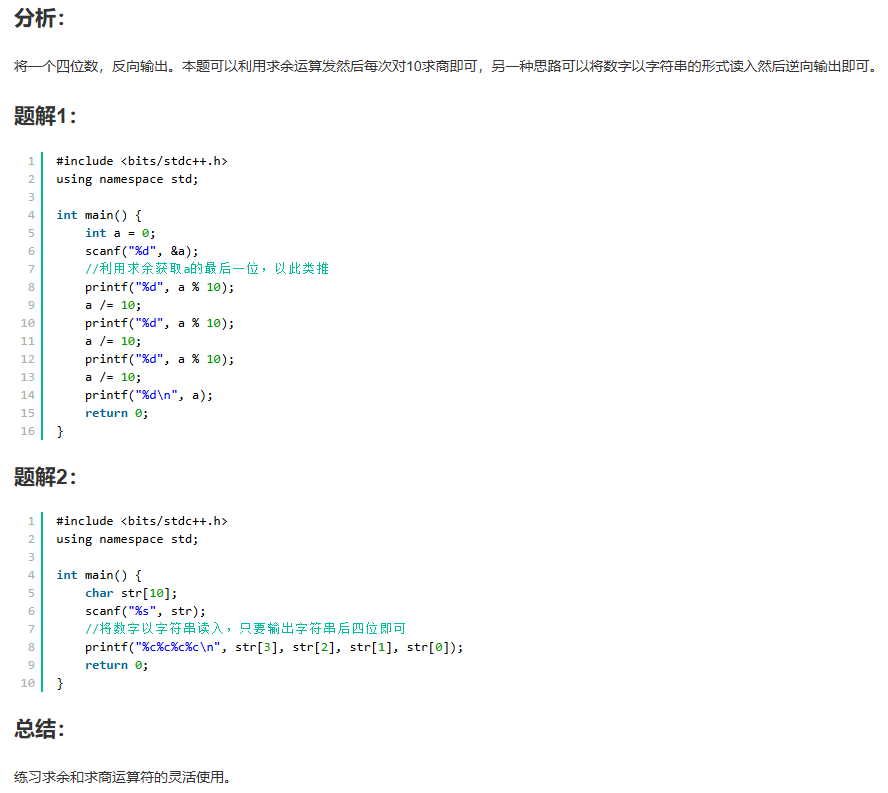
Task: Click 'return 0;' on line 15 of 题解1
Action: (116, 413)
